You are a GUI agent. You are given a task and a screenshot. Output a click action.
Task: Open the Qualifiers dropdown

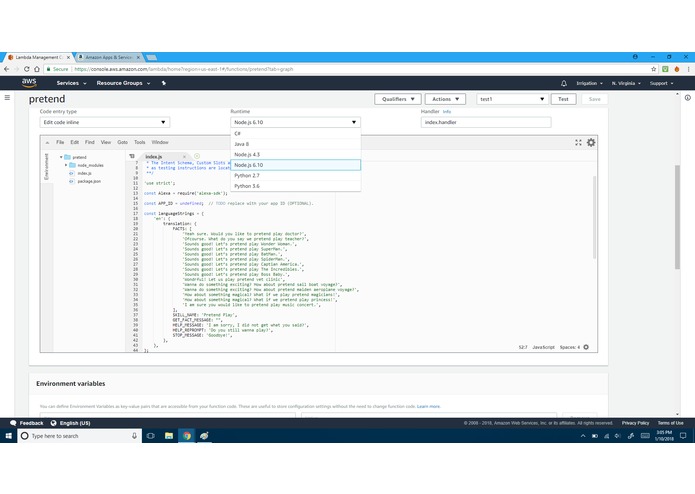(398, 99)
